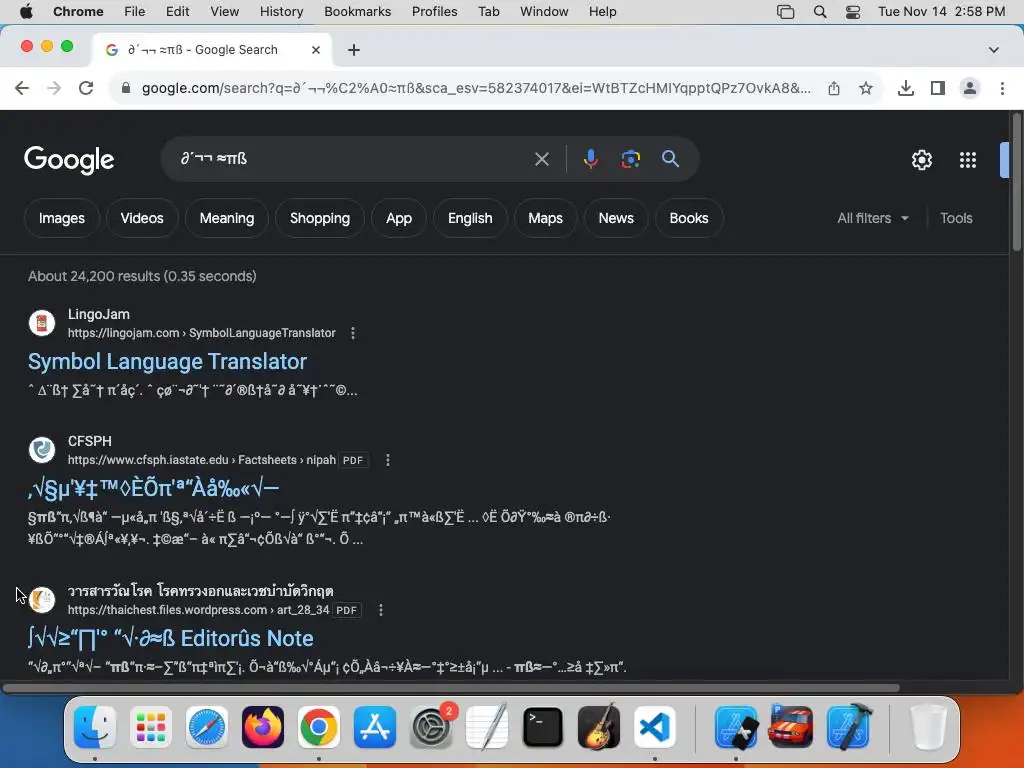Open more options for thaichest result
The height and width of the screenshot is (768, 1024).
[x=381, y=610]
